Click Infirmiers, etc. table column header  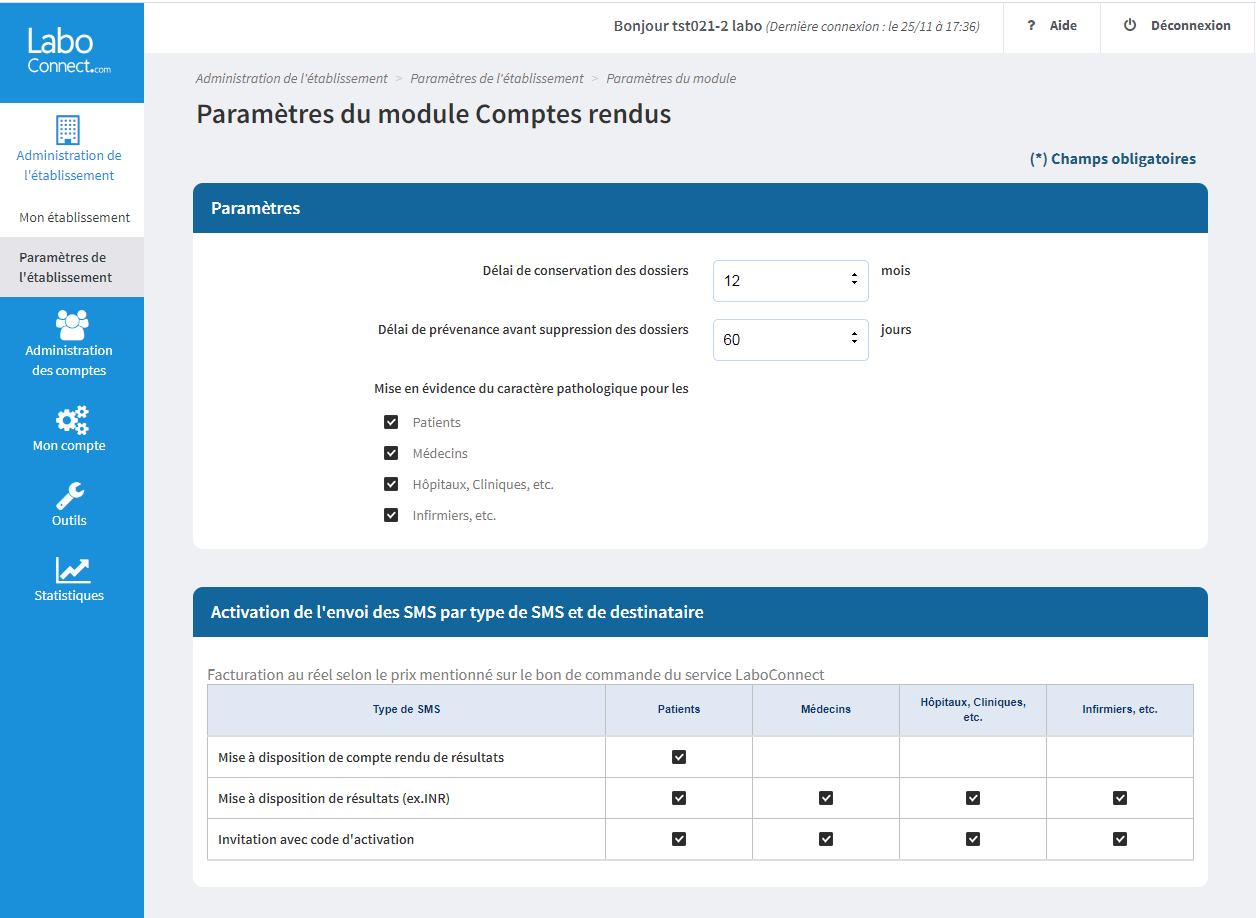tap(1120, 710)
